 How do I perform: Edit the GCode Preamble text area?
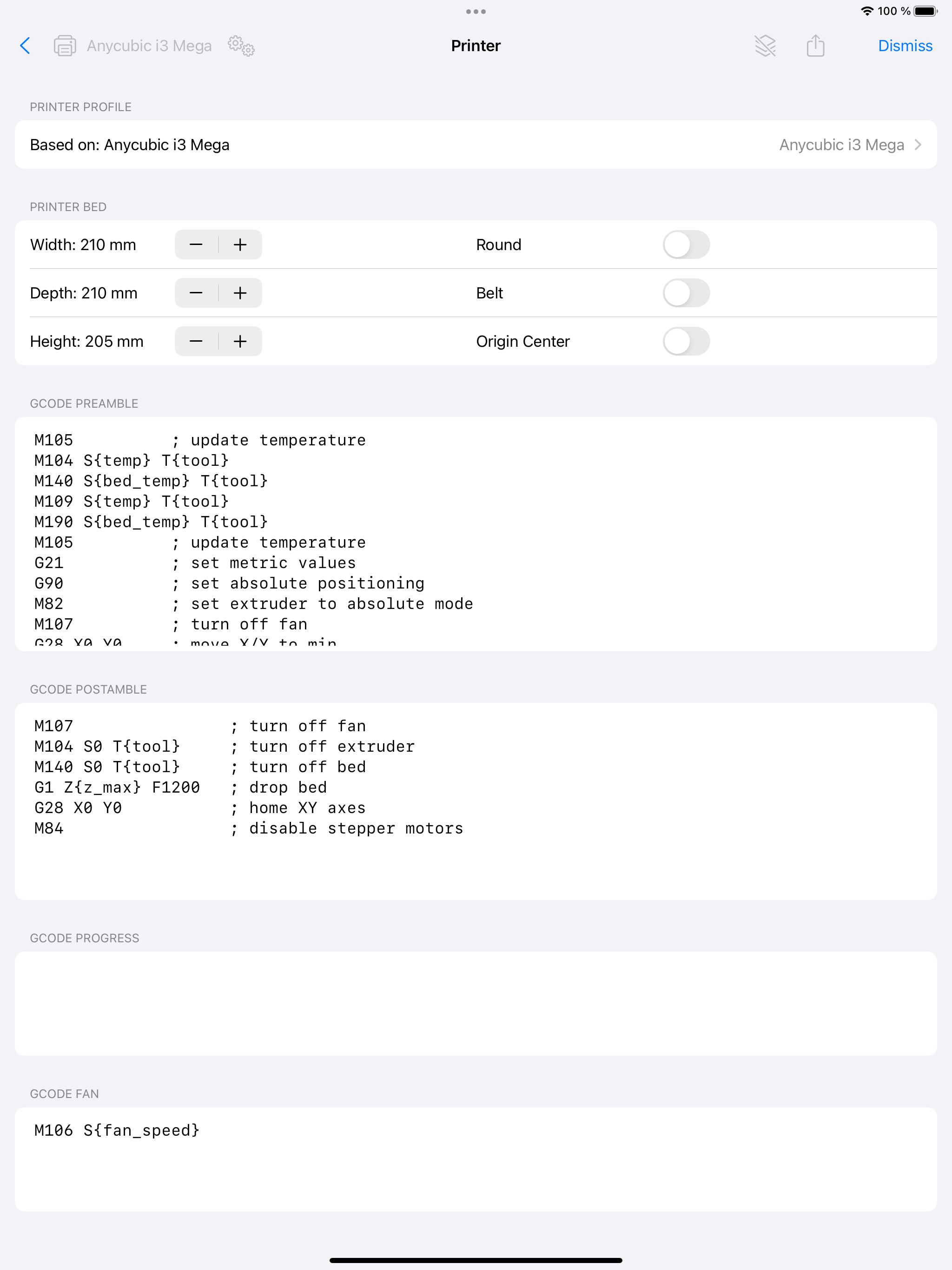tap(476, 534)
